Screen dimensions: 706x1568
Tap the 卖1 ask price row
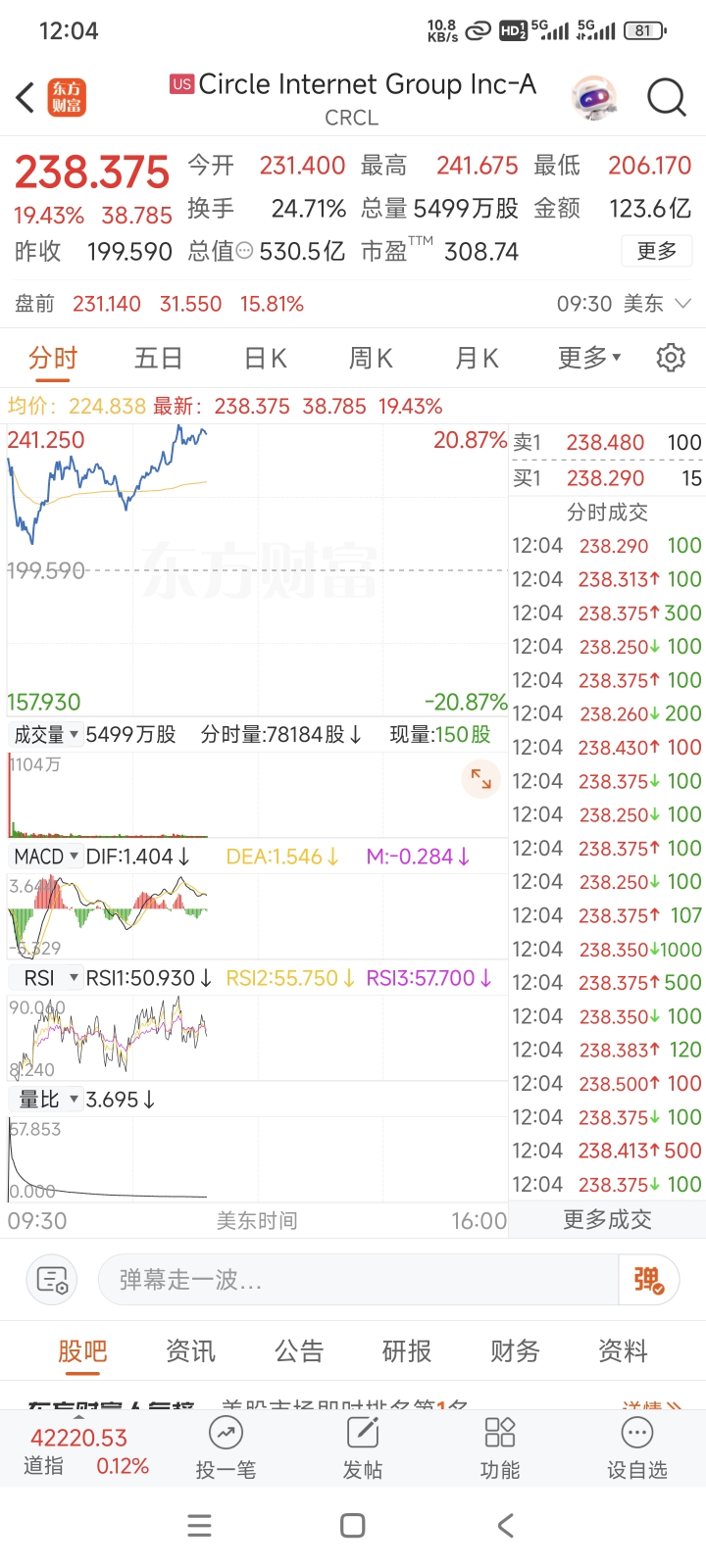coord(607,443)
